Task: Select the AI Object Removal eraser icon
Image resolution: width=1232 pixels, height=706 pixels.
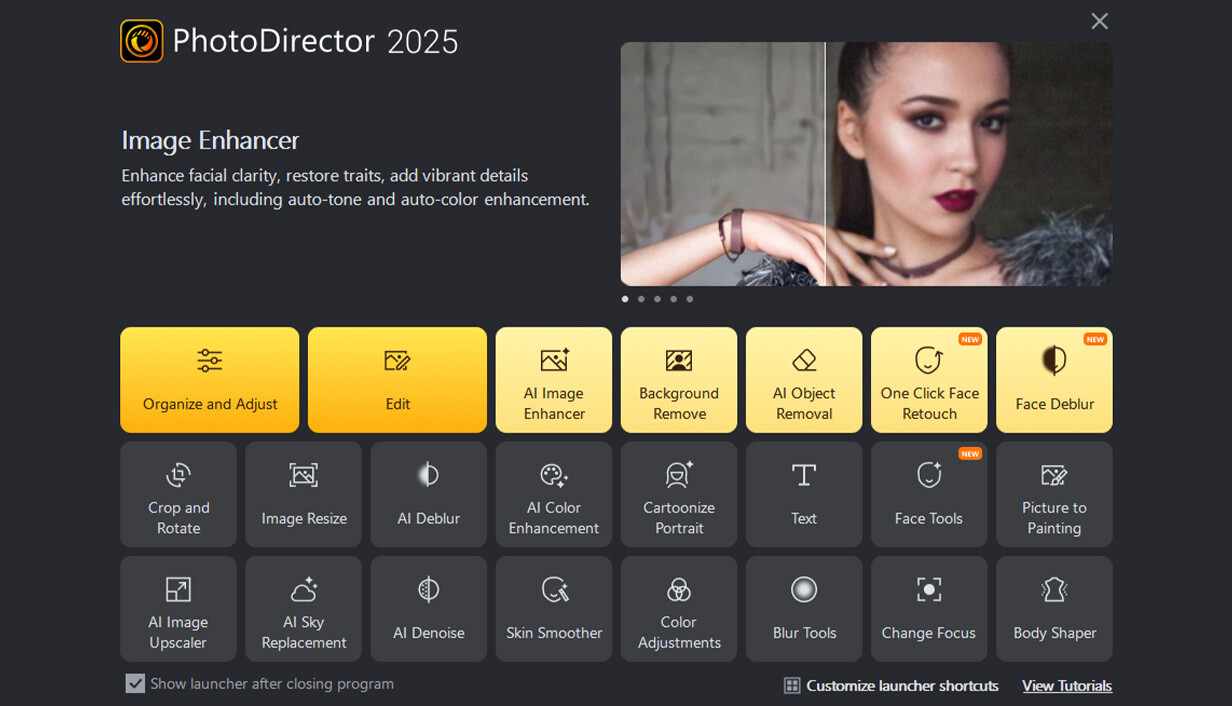Action: coord(804,361)
